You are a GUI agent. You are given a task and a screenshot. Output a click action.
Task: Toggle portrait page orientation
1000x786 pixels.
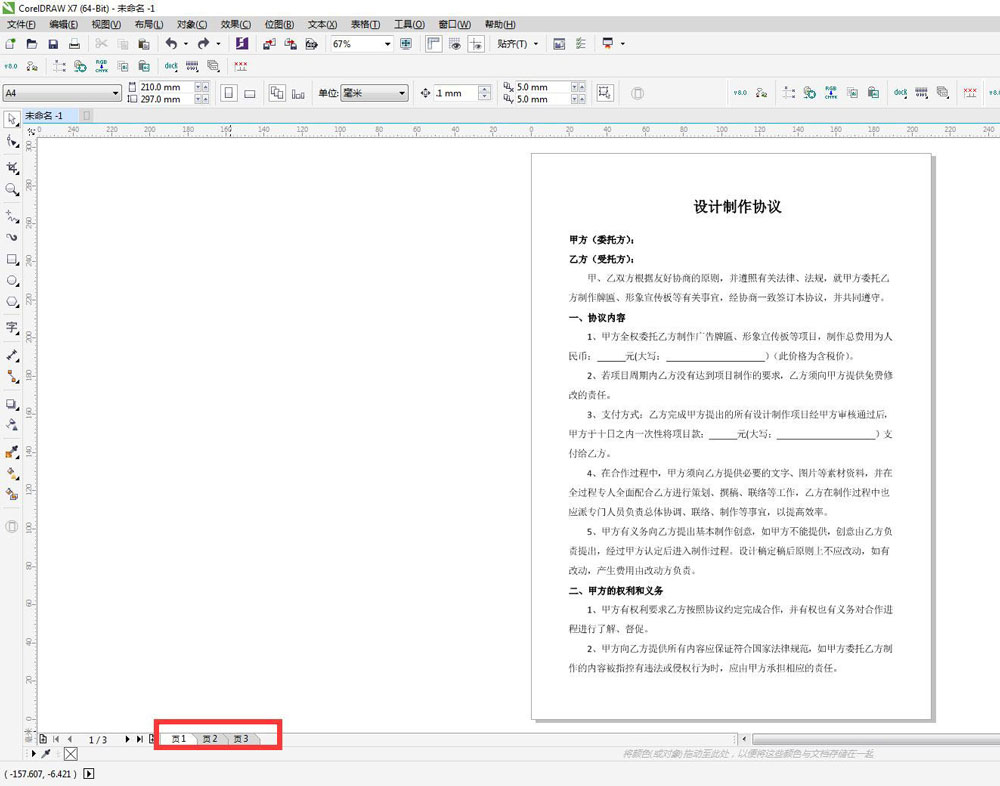228,92
